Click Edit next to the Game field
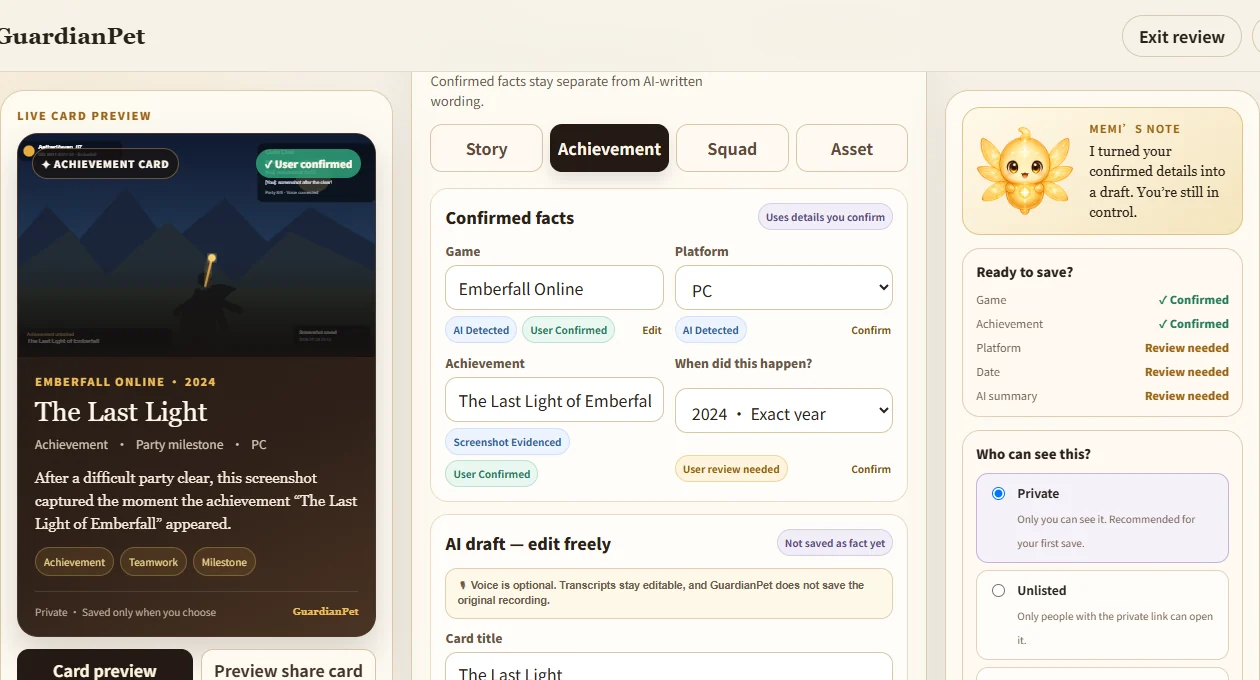This screenshot has height=680, width=1260. tap(652, 330)
